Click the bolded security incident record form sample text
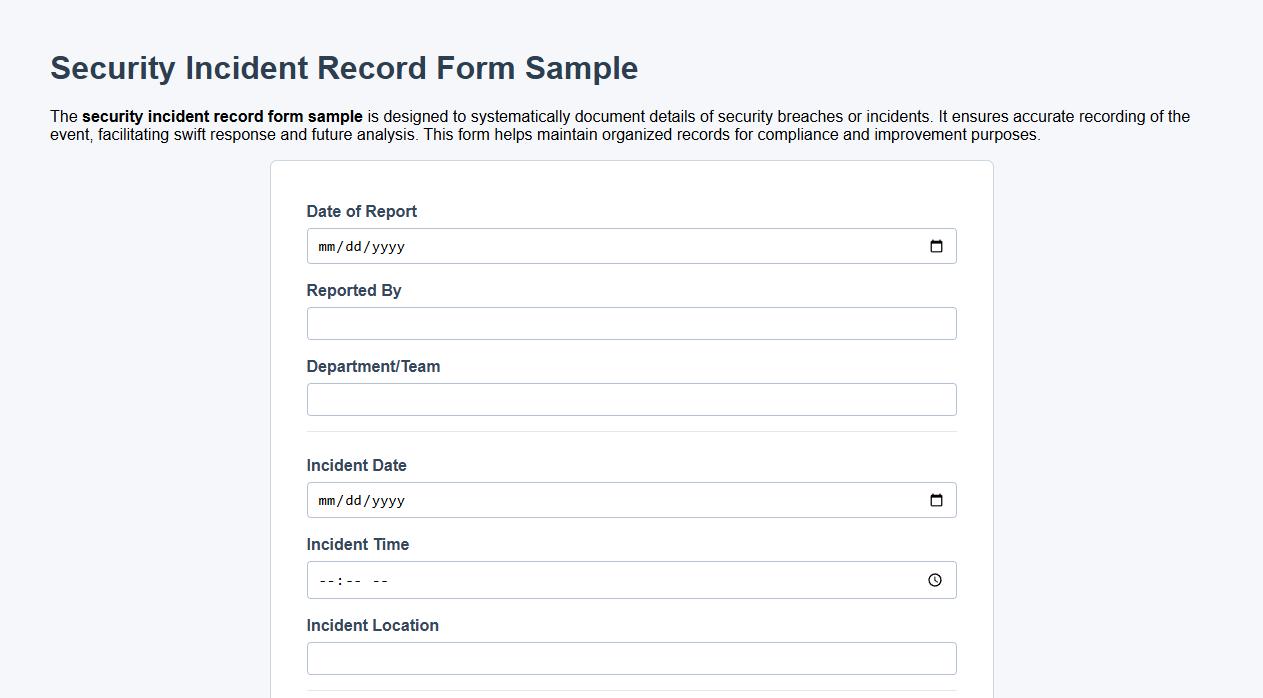1263x698 pixels. pos(222,116)
